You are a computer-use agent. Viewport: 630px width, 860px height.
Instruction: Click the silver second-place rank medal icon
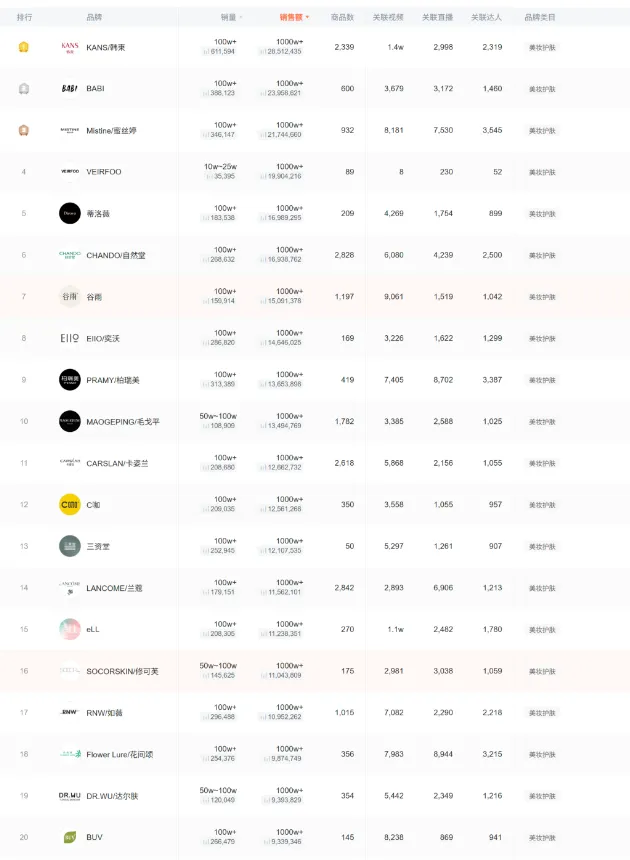24,88
